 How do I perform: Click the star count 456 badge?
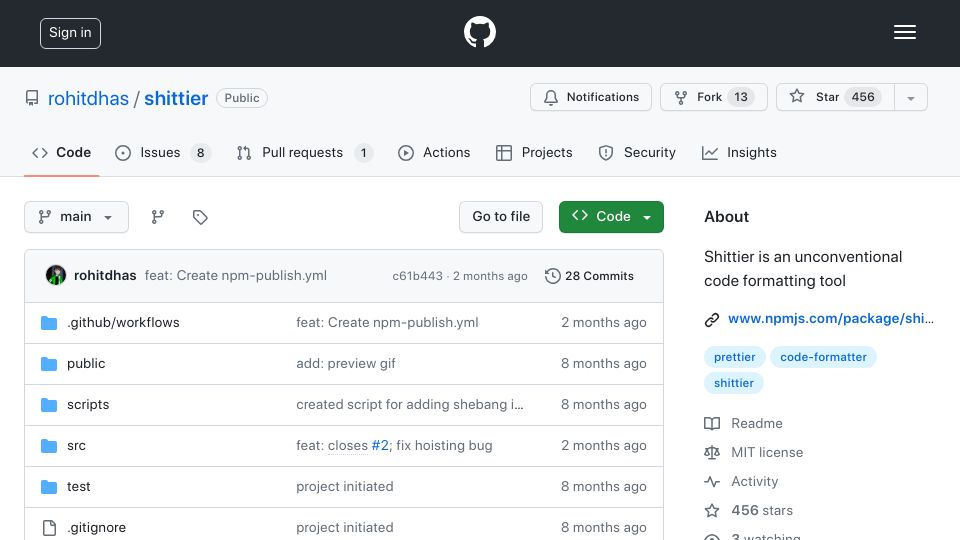[863, 97]
